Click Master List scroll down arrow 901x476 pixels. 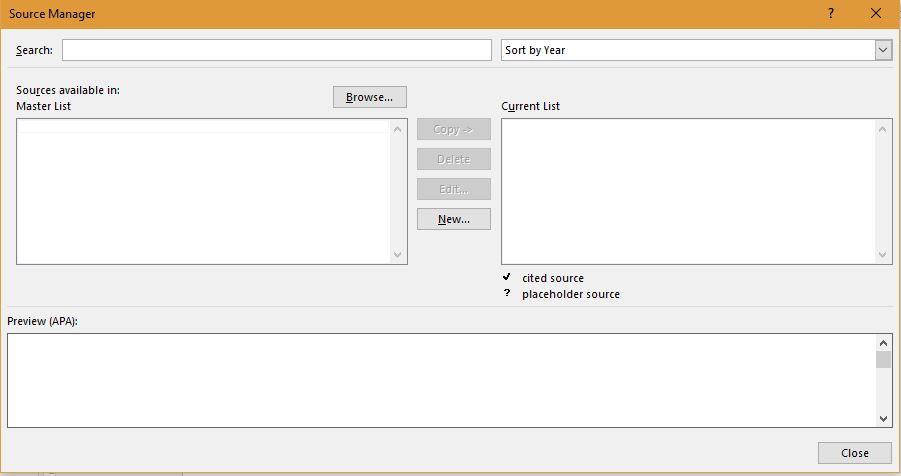(398, 255)
